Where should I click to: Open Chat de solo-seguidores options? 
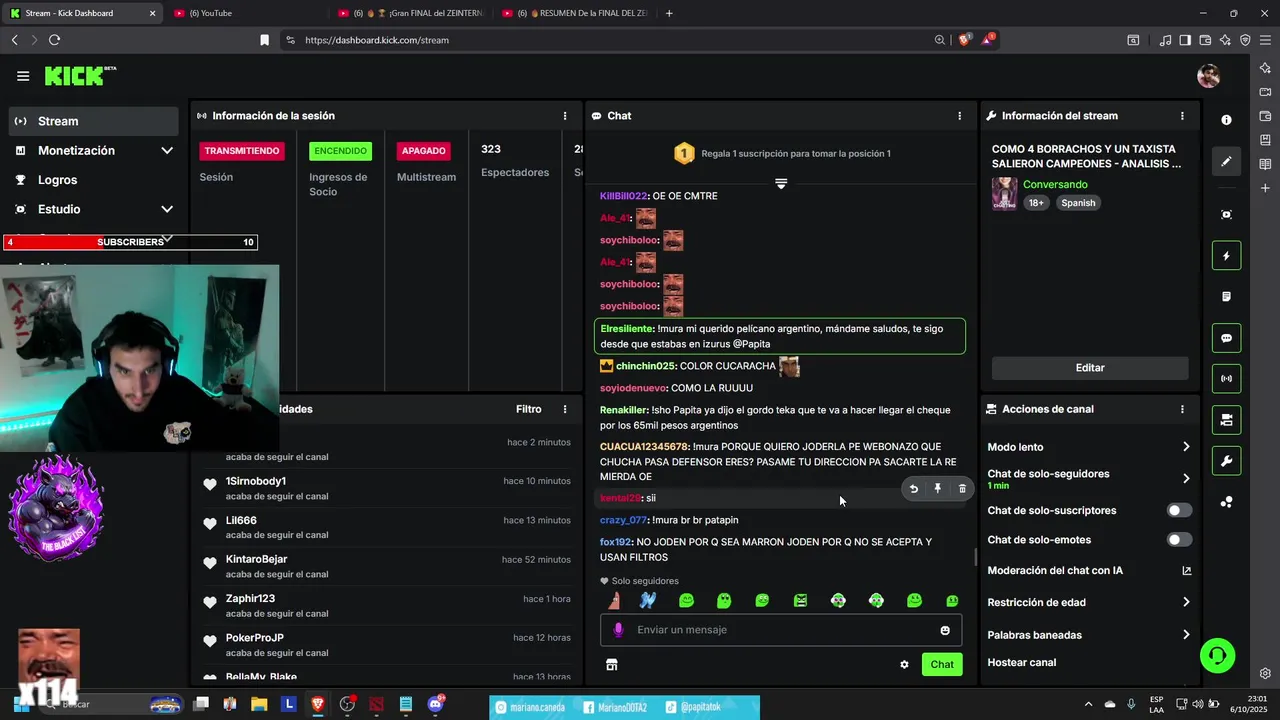[1090, 478]
